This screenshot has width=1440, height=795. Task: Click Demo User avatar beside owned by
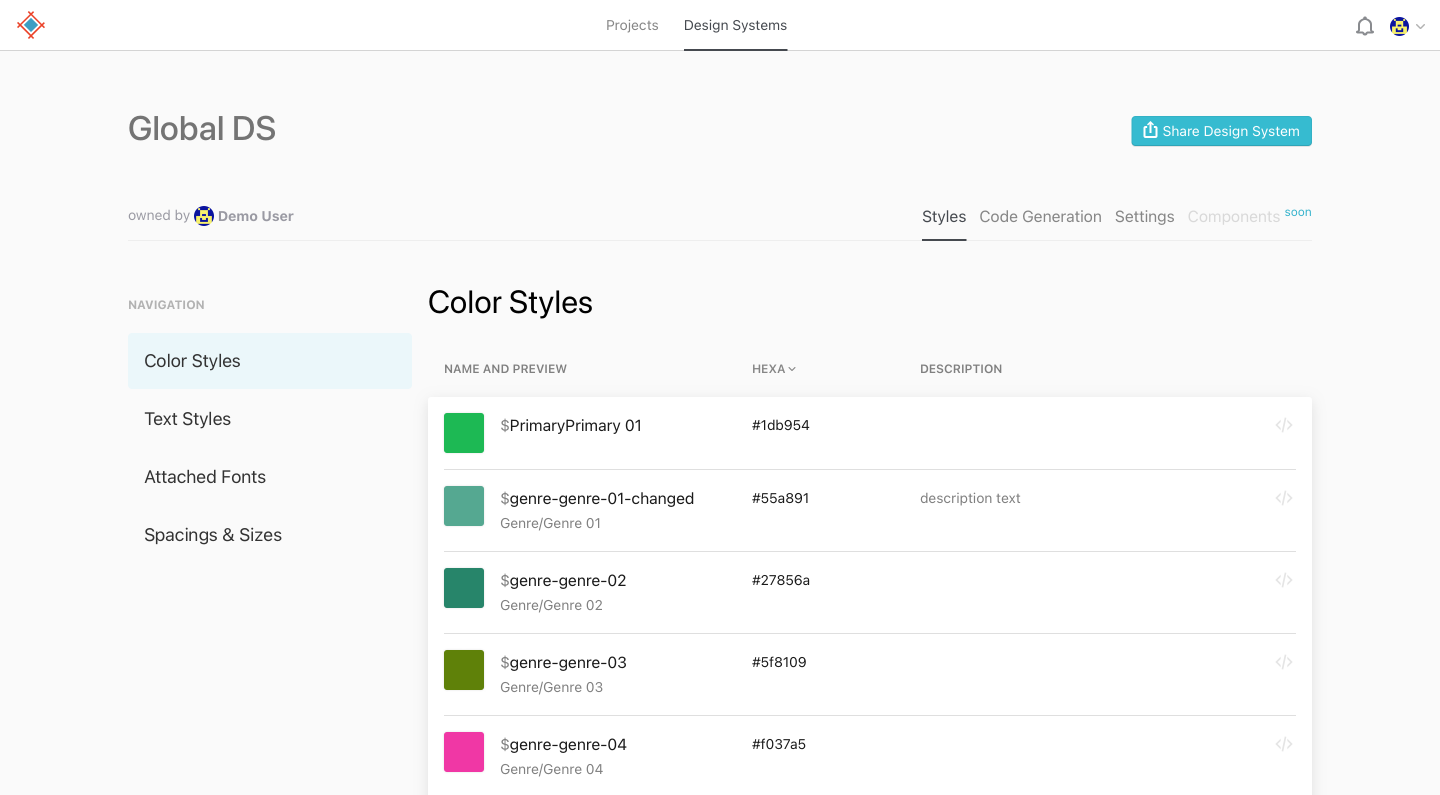(x=204, y=216)
